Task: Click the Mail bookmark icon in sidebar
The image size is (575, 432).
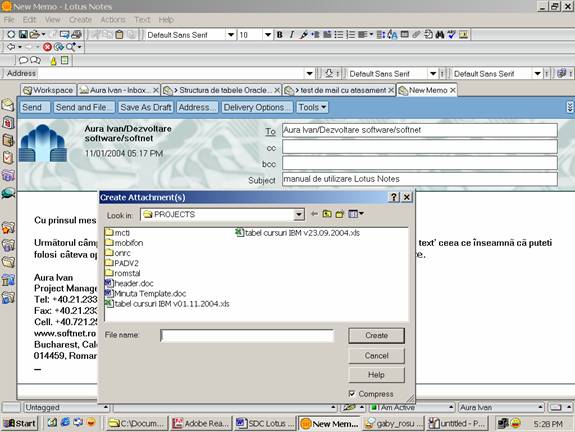Action: click(7, 105)
